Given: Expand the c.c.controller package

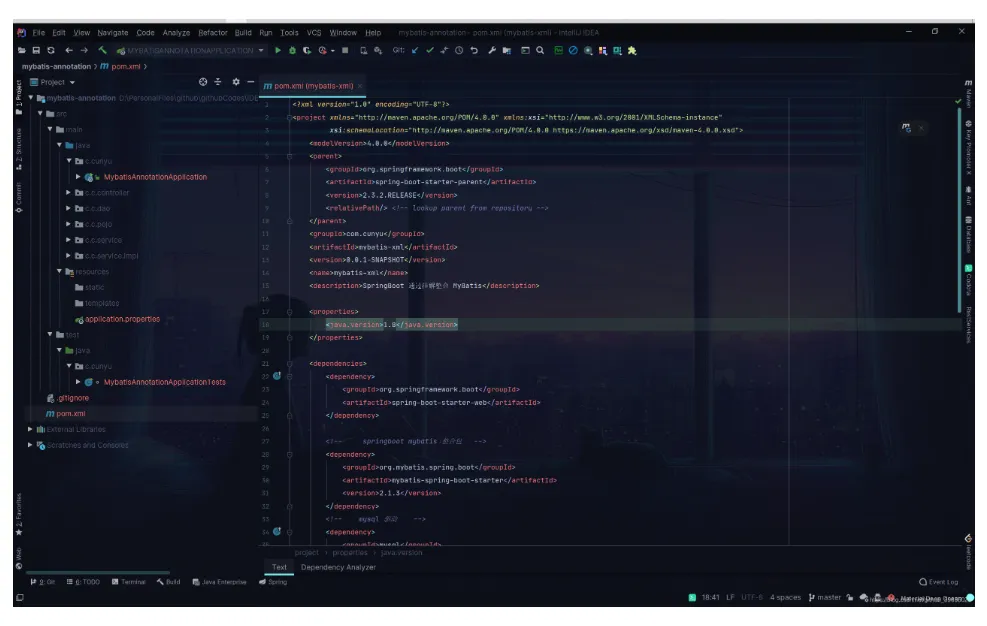Looking at the screenshot, I should click(x=68, y=193).
